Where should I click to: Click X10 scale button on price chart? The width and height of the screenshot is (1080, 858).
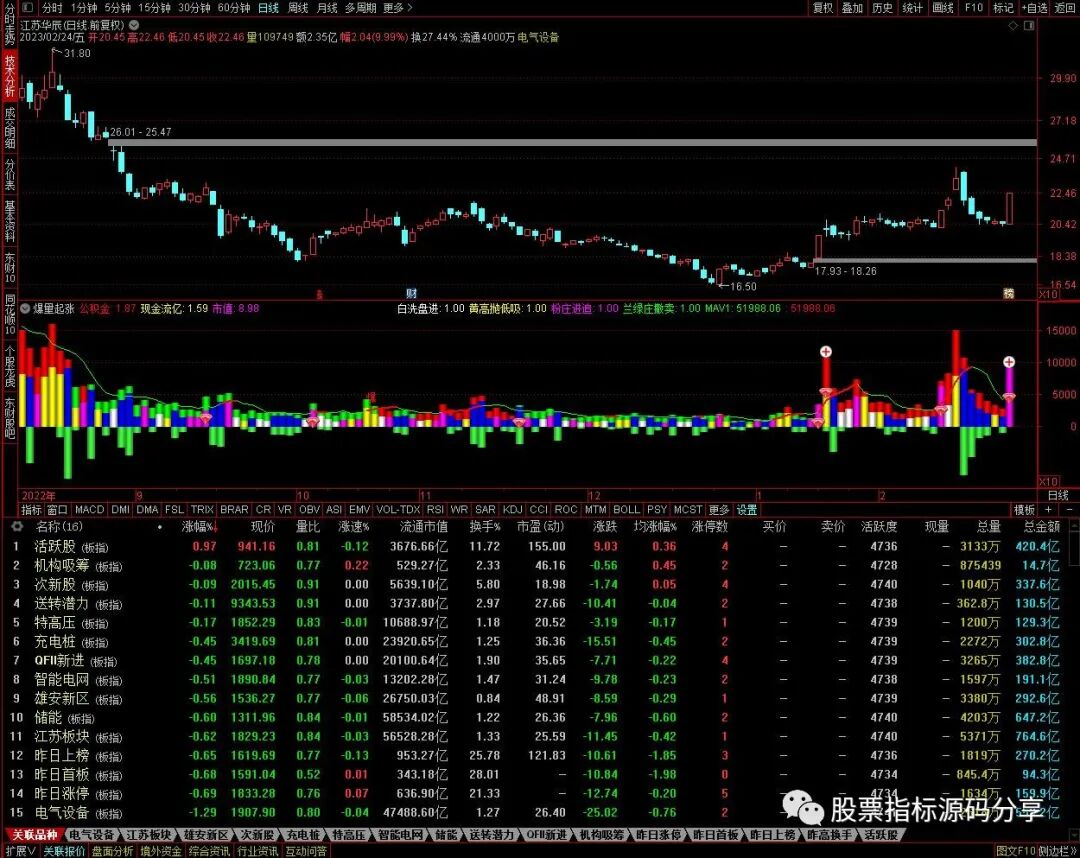click(x=1048, y=294)
